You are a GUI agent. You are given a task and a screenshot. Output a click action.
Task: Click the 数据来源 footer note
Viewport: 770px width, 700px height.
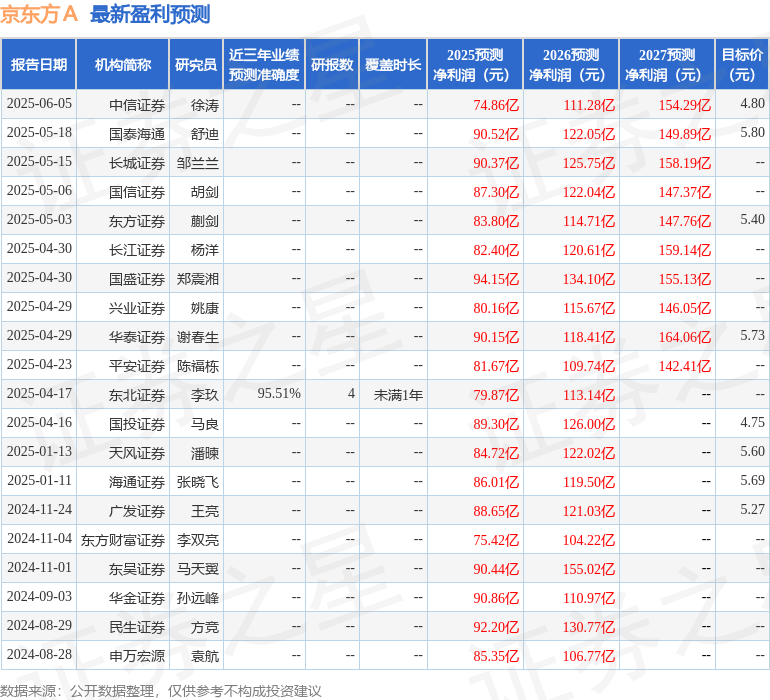[161, 691]
